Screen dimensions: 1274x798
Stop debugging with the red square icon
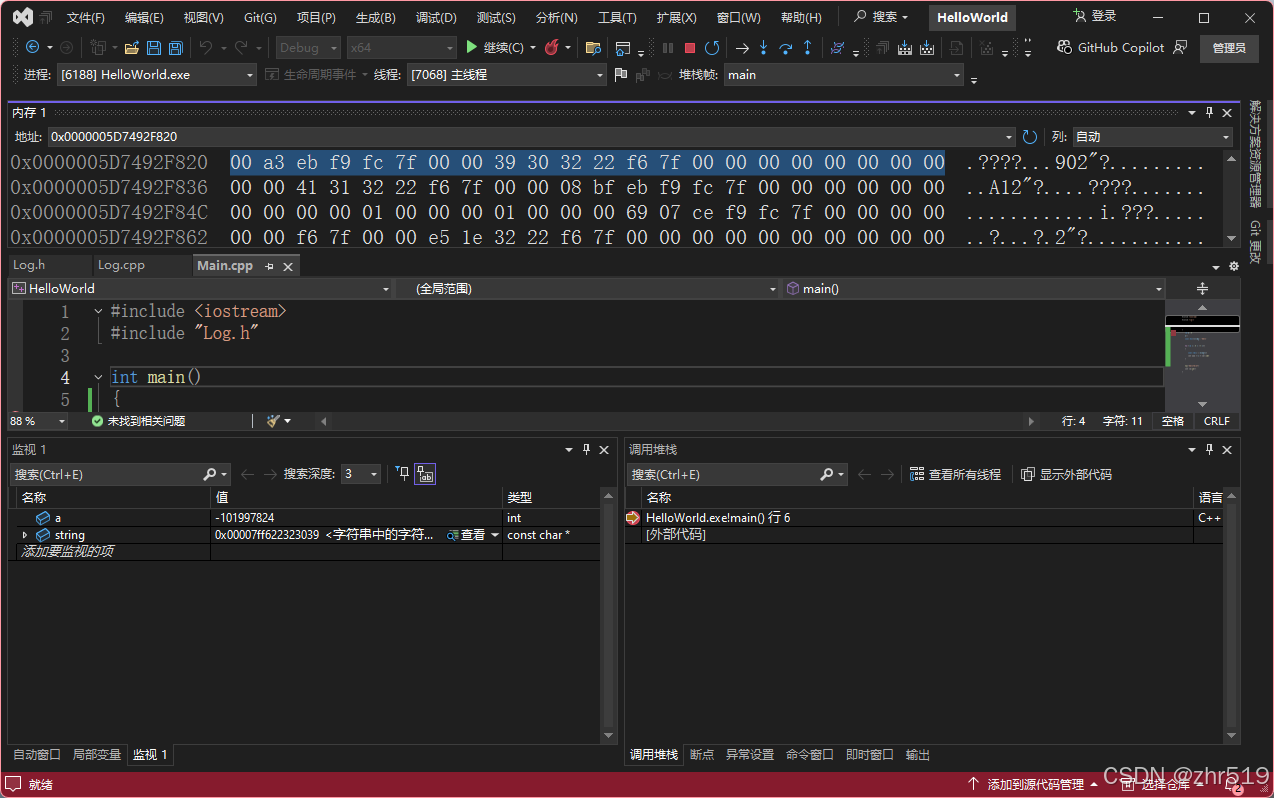pos(689,47)
